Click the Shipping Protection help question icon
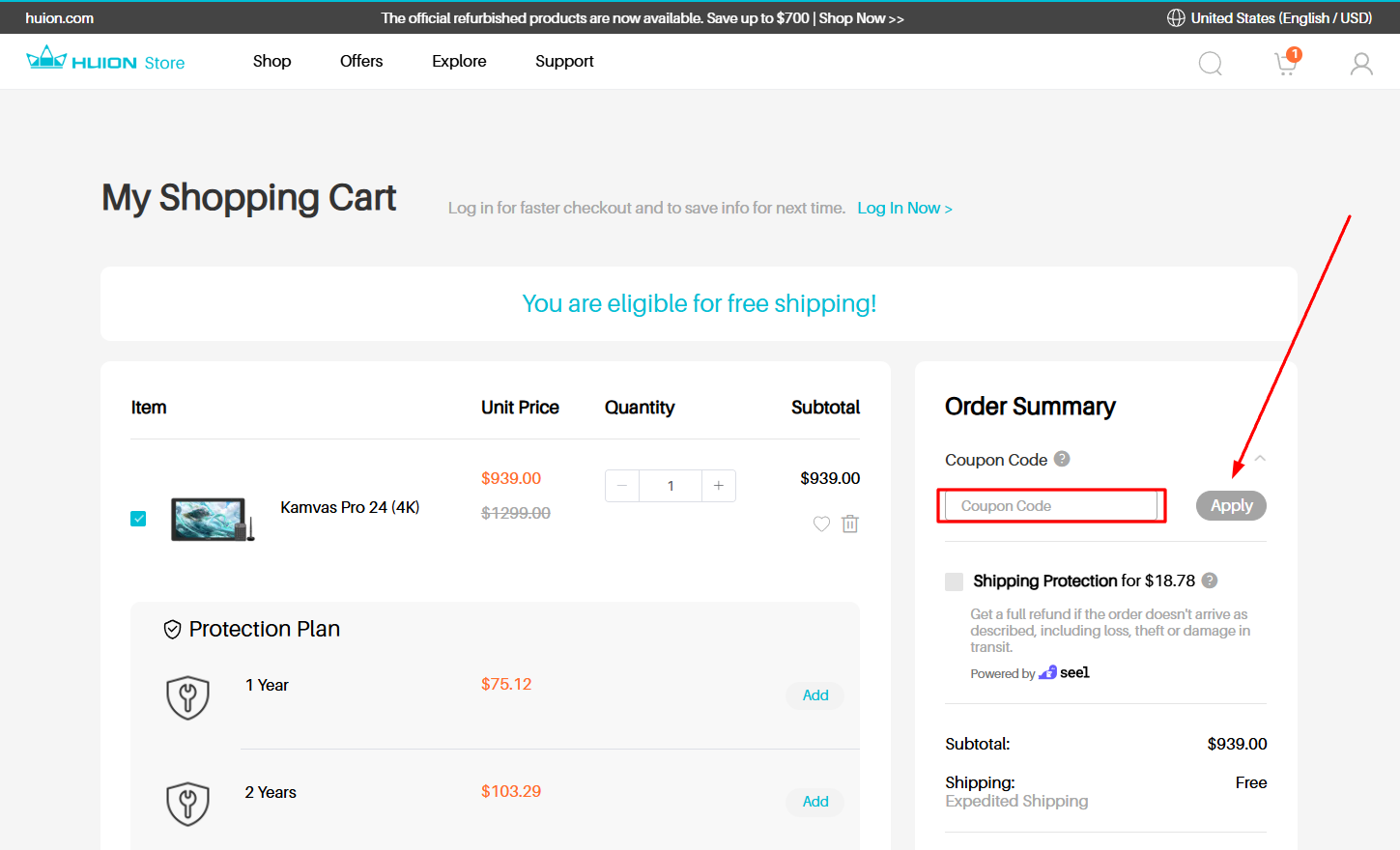The image size is (1400, 850). pos(1210,581)
